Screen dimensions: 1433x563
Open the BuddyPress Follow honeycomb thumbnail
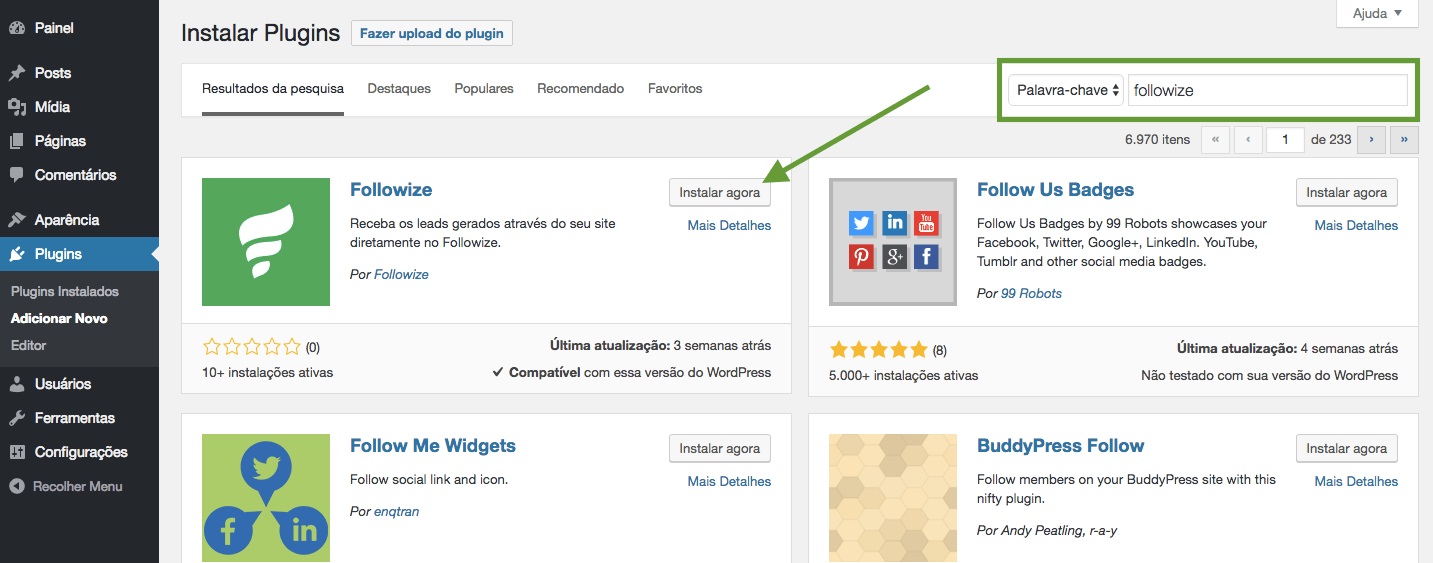click(x=893, y=498)
